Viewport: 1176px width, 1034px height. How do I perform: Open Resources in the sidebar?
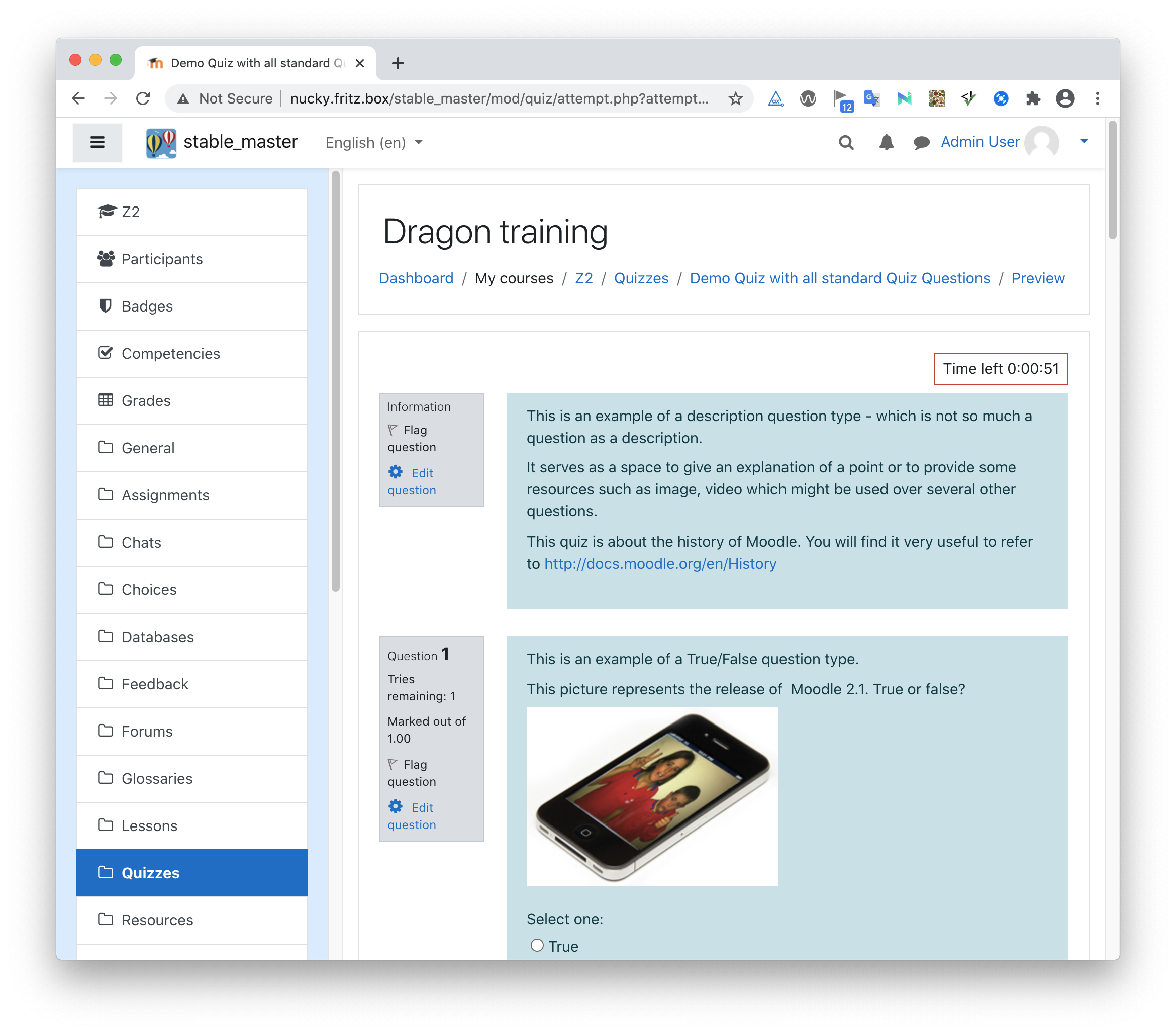(191, 919)
